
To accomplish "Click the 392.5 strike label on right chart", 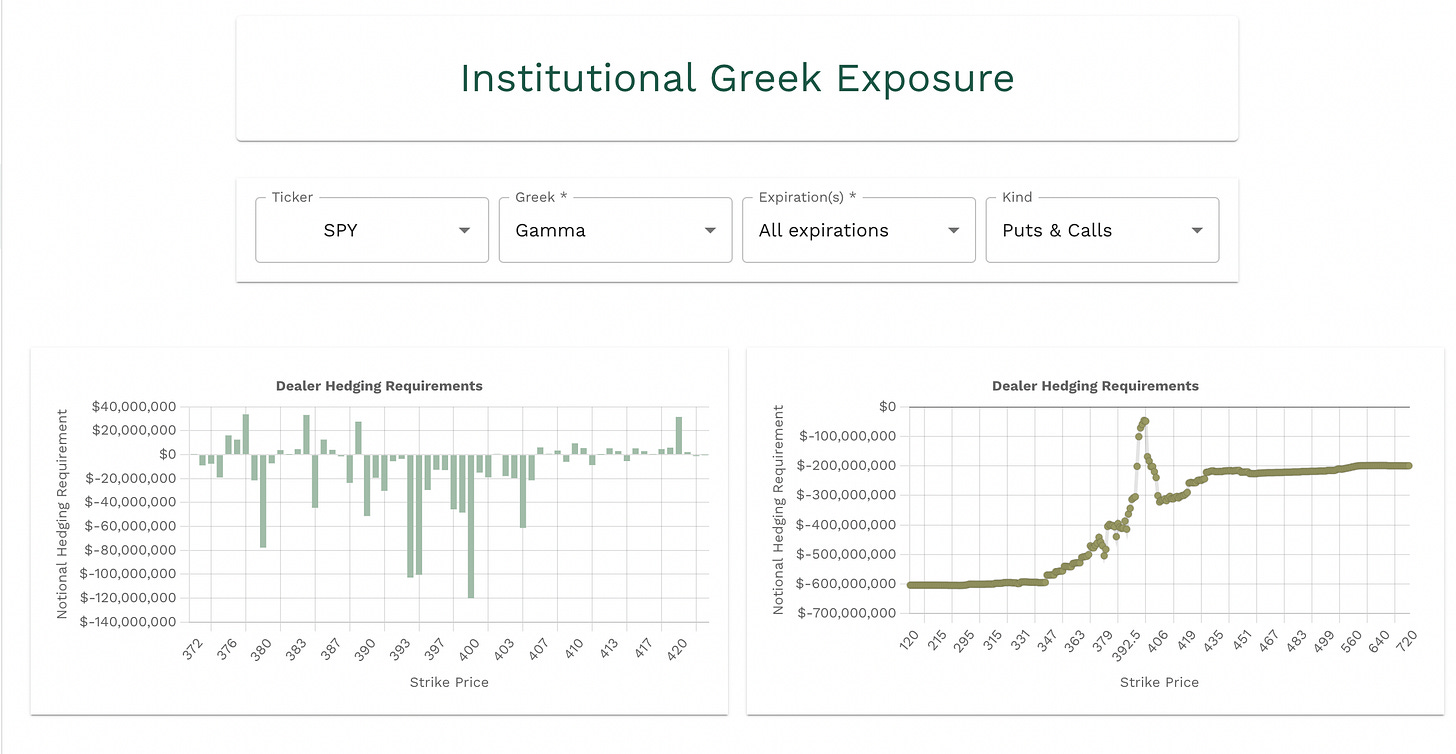I will click(1128, 644).
